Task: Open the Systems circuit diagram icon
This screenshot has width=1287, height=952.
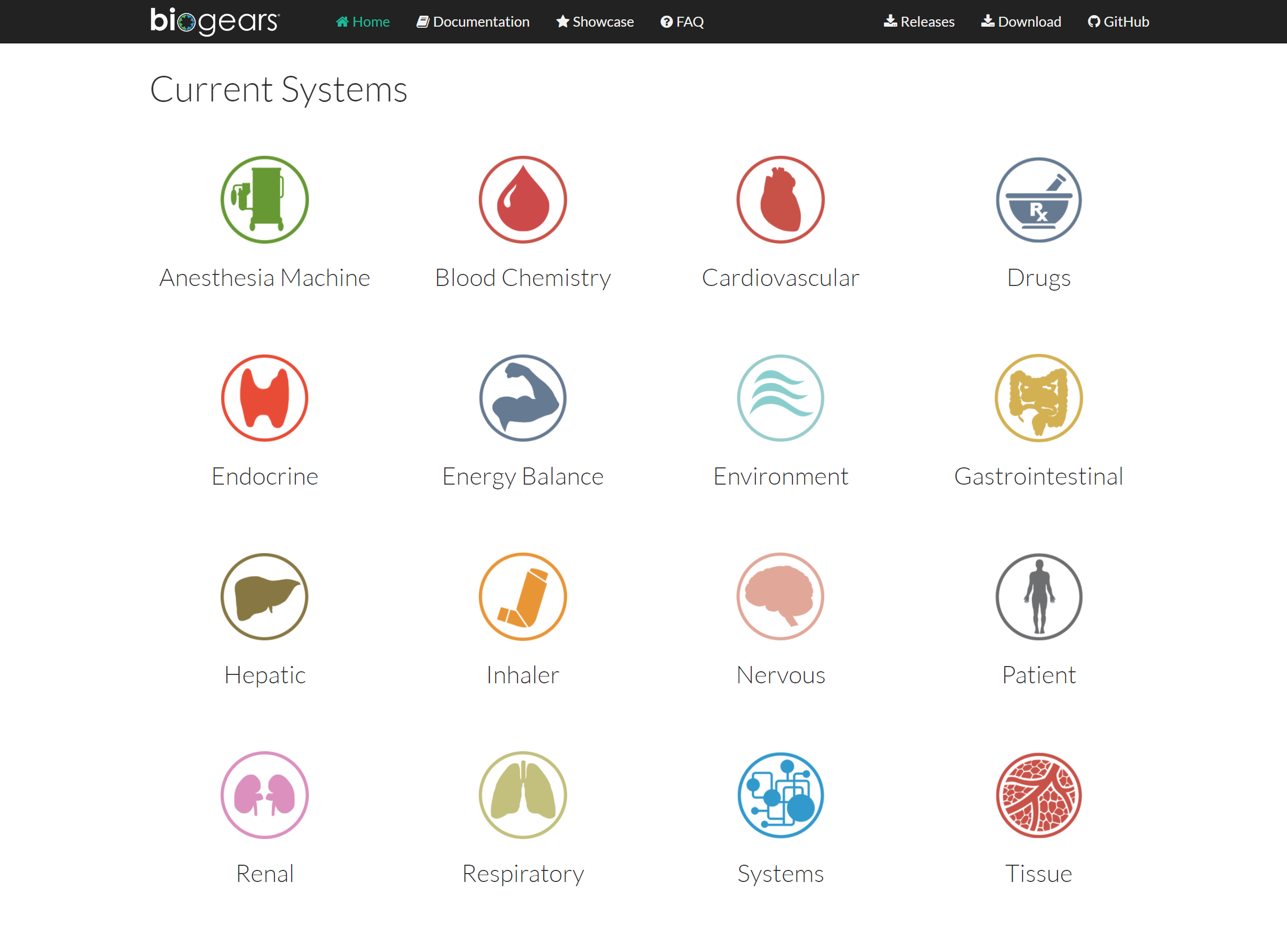Action: [x=780, y=795]
